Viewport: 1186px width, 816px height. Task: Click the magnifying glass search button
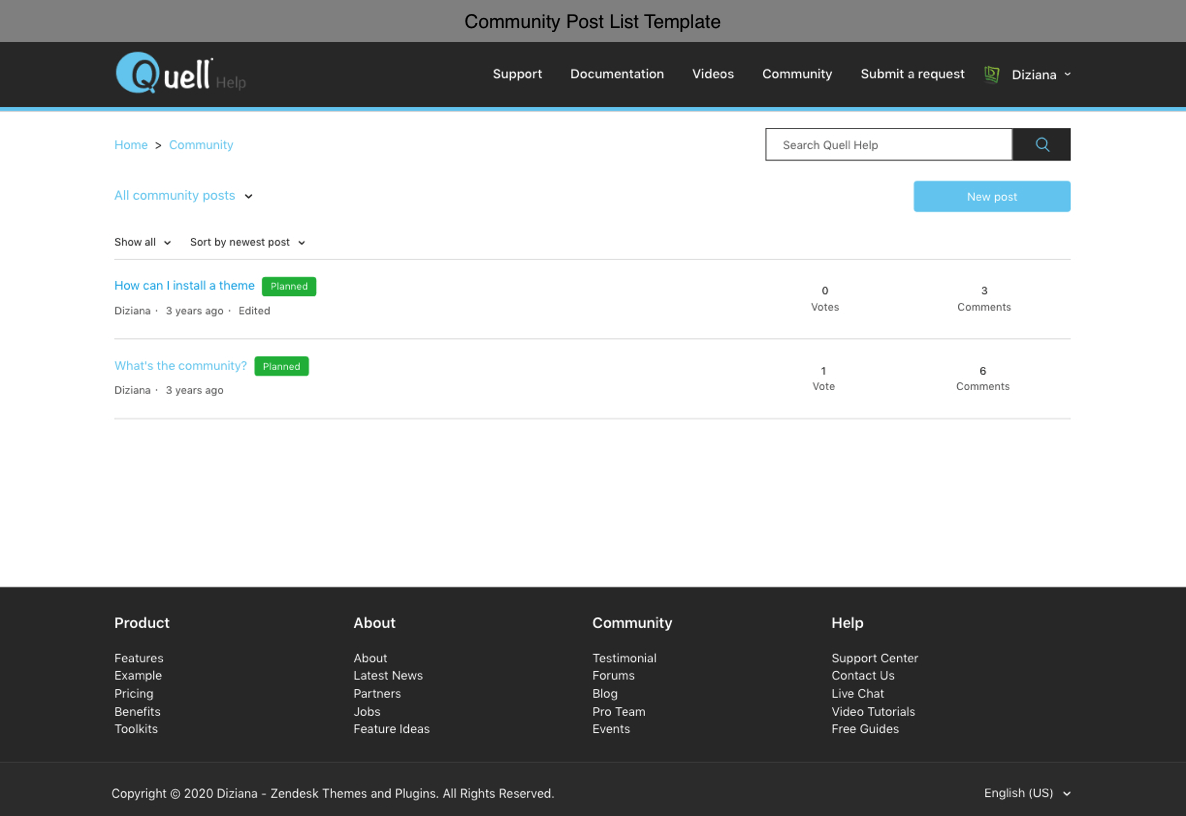click(1041, 145)
